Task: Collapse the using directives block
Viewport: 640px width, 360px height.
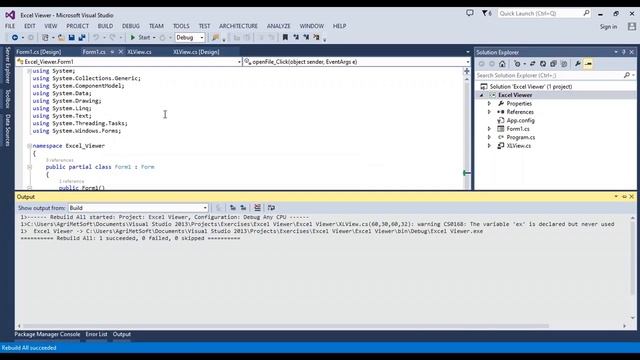Action: [x=29, y=71]
